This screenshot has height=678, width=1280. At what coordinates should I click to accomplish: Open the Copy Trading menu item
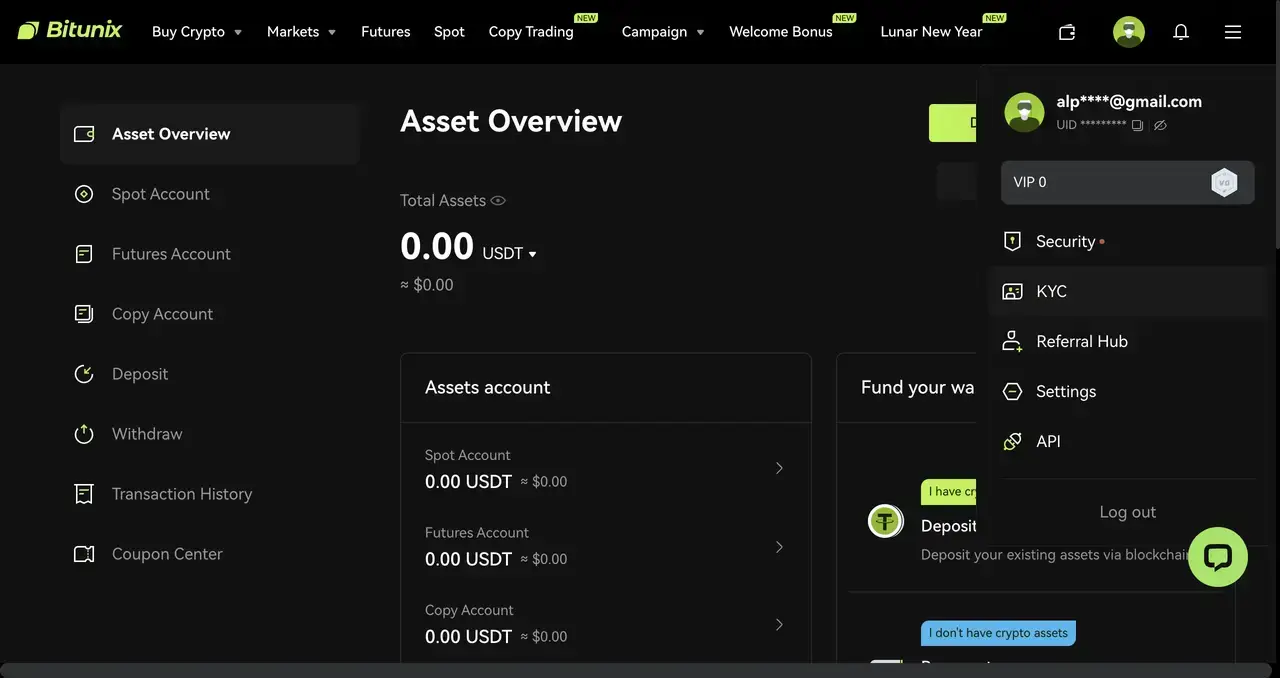tap(531, 31)
